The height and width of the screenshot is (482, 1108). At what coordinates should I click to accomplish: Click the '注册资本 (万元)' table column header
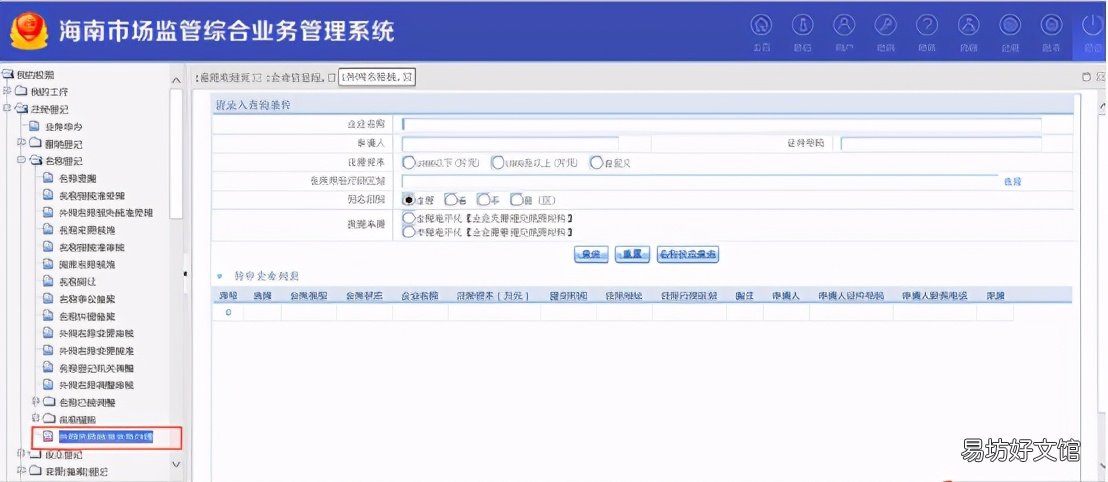(x=492, y=296)
